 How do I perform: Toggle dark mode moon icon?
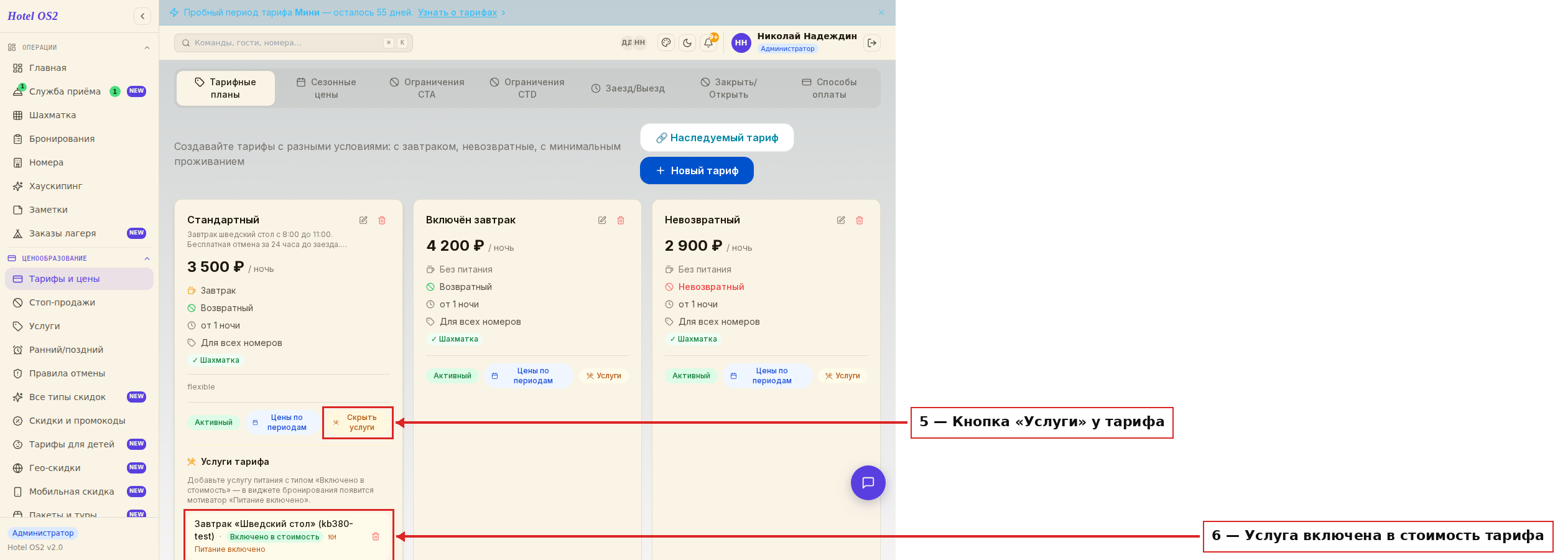(x=687, y=43)
